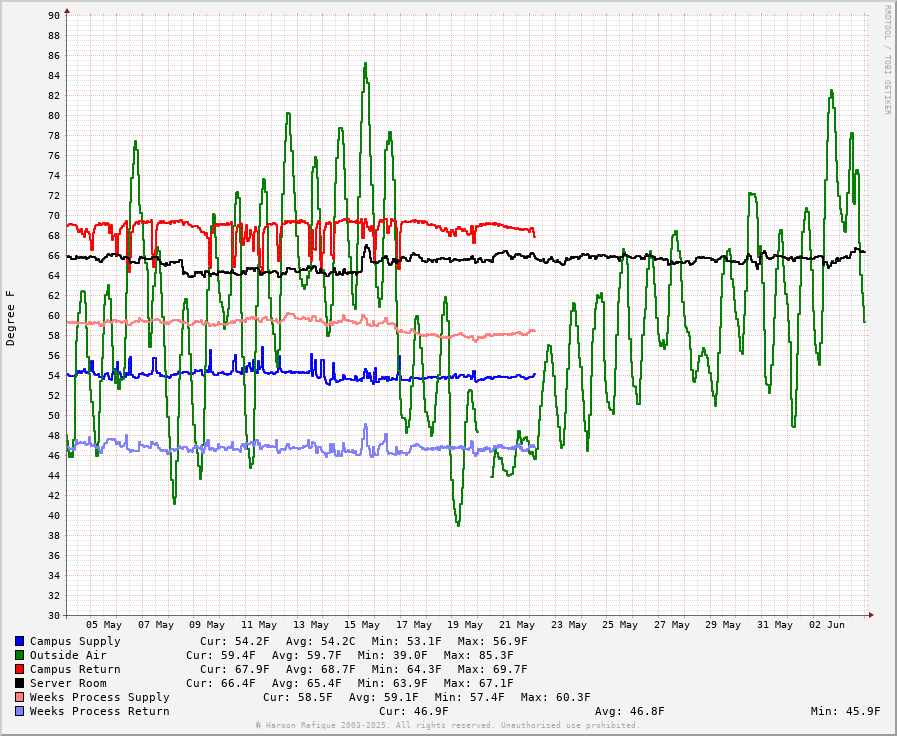
Task: Click the green Outside Air legend swatch
Action: point(19,655)
